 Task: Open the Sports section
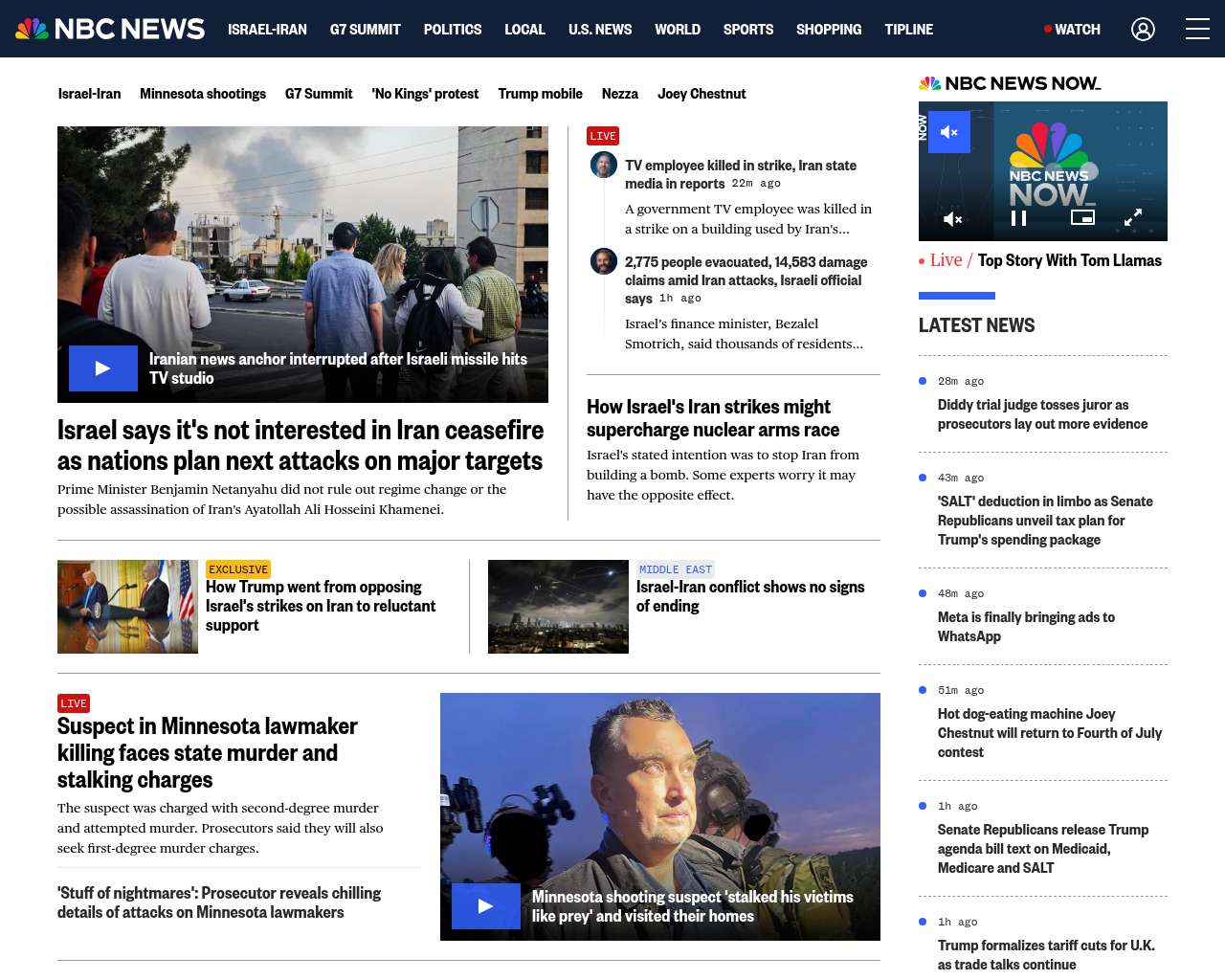coord(748,30)
